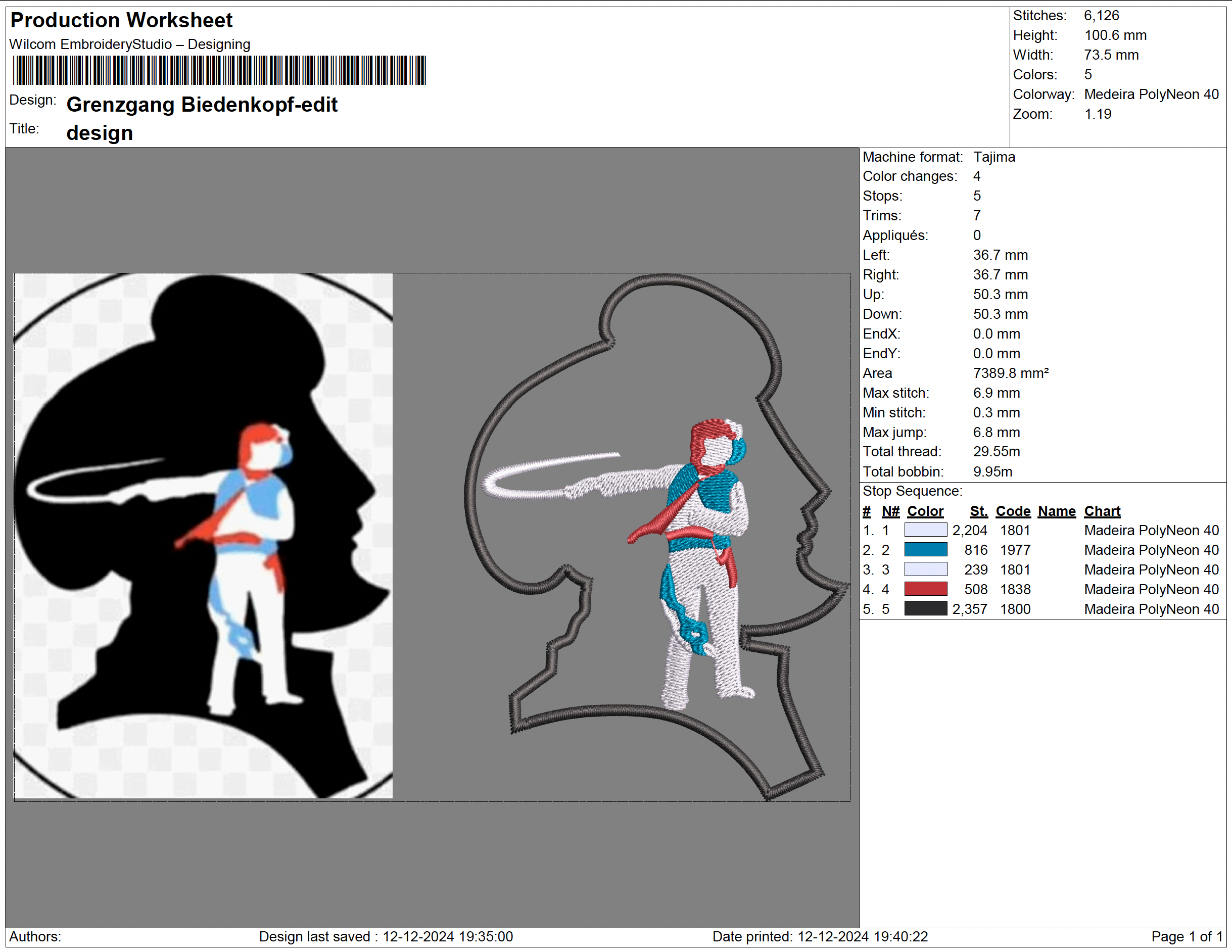This screenshot has height=952, width=1232.
Task: Click the 'Name' column header
Action: pos(1057,511)
